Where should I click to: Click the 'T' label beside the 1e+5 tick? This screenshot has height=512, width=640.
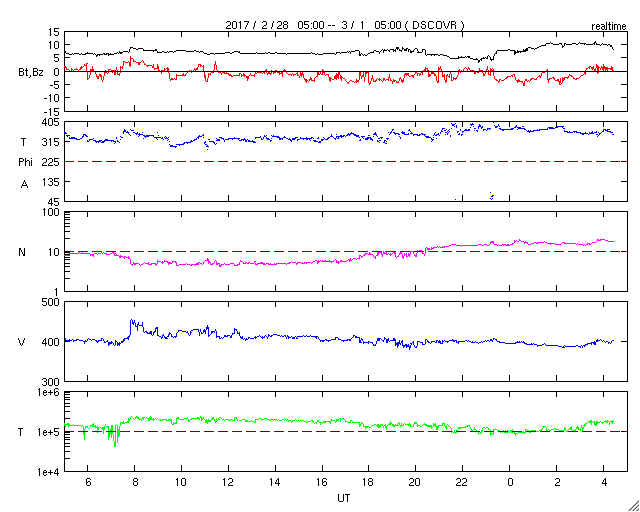click(x=21, y=432)
